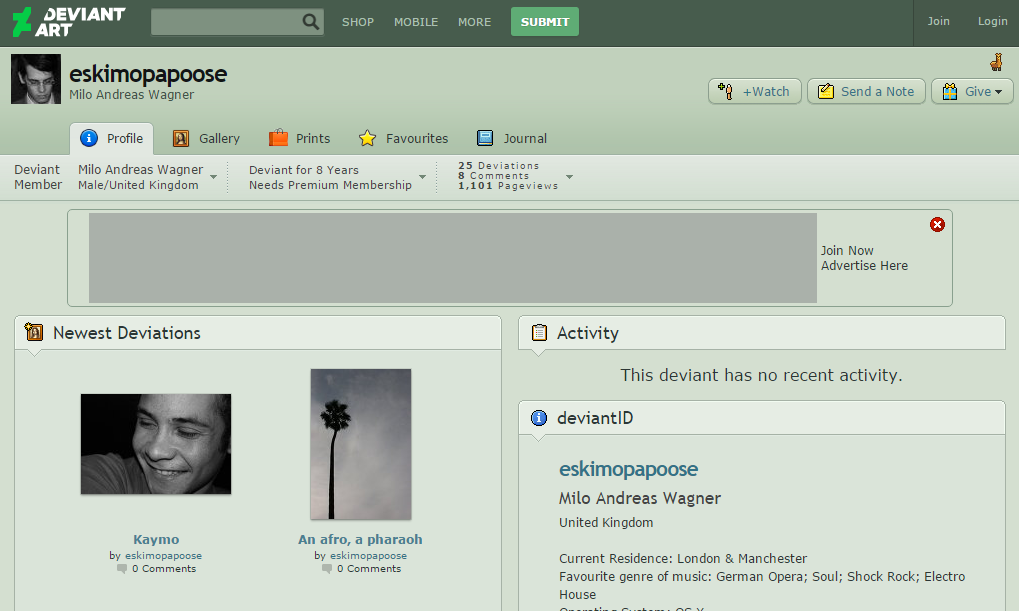1019x611 pixels.
Task: Close the advertisement with the red X
Action: [937, 225]
